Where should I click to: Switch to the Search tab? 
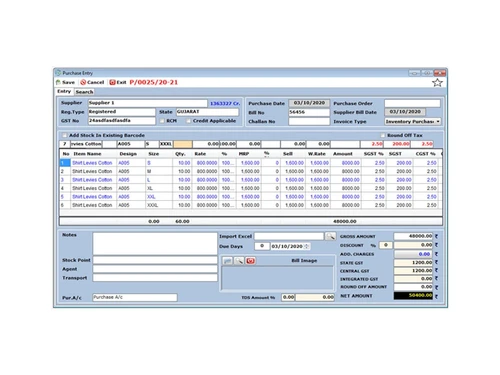(x=84, y=92)
